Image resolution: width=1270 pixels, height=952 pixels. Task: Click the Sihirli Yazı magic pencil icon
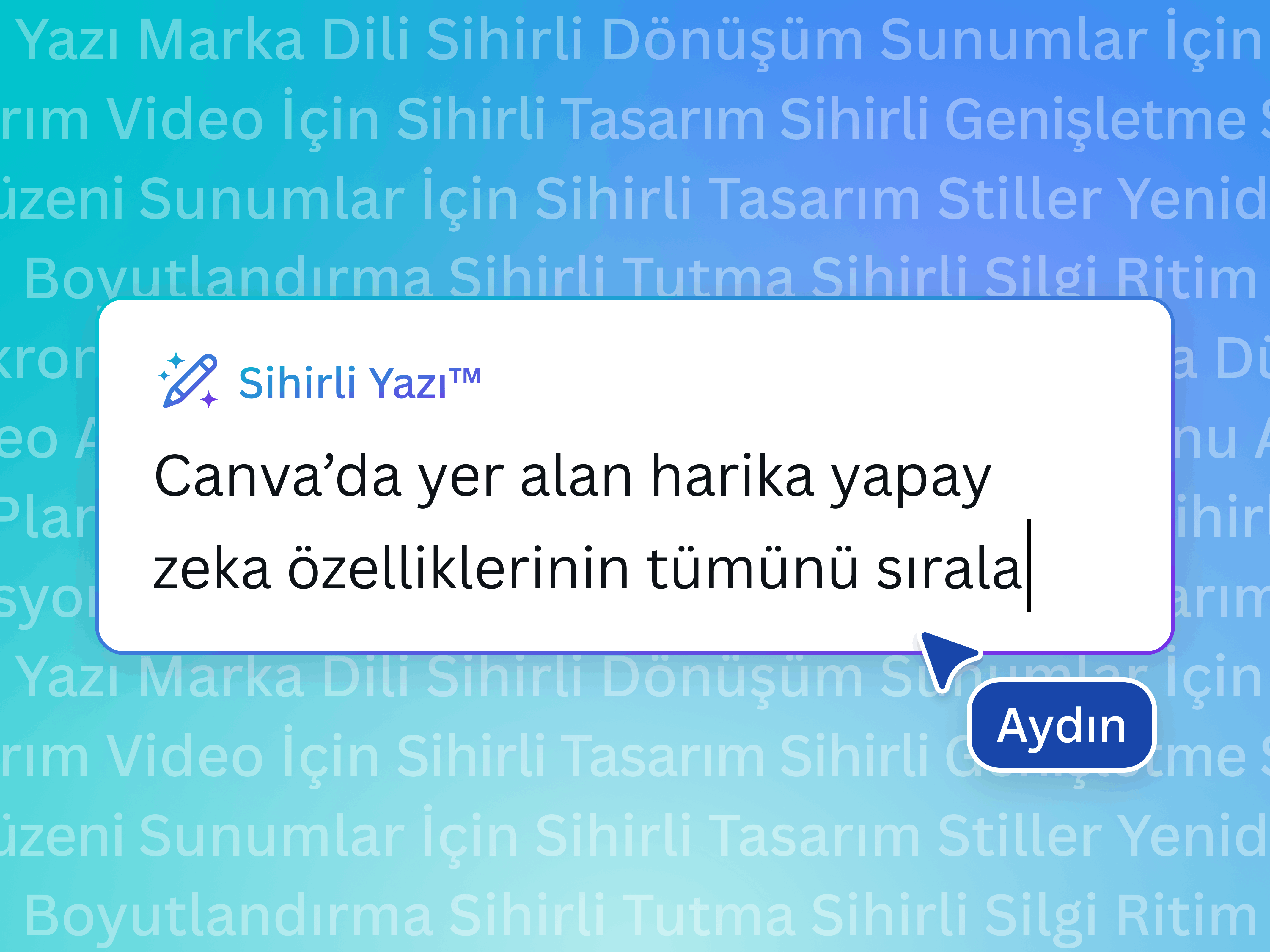click(x=188, y=380)
